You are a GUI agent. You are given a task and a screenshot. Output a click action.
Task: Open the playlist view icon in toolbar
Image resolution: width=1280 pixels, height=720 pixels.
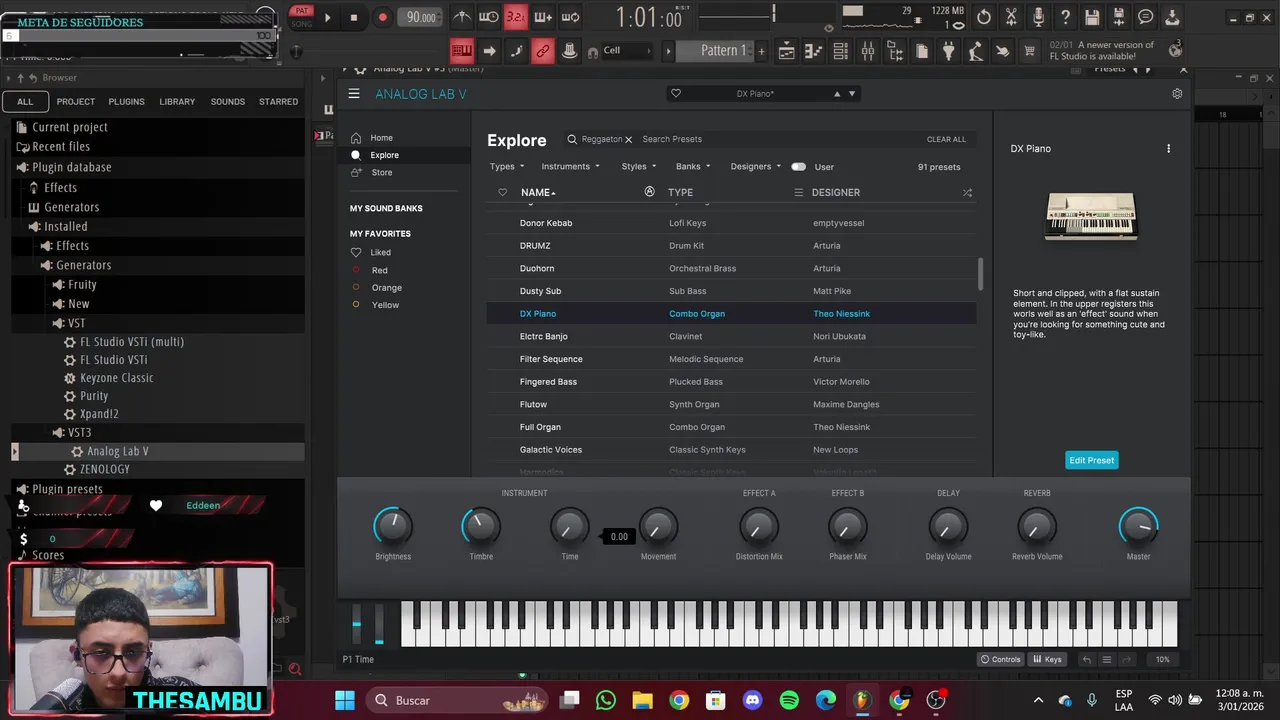787,51
